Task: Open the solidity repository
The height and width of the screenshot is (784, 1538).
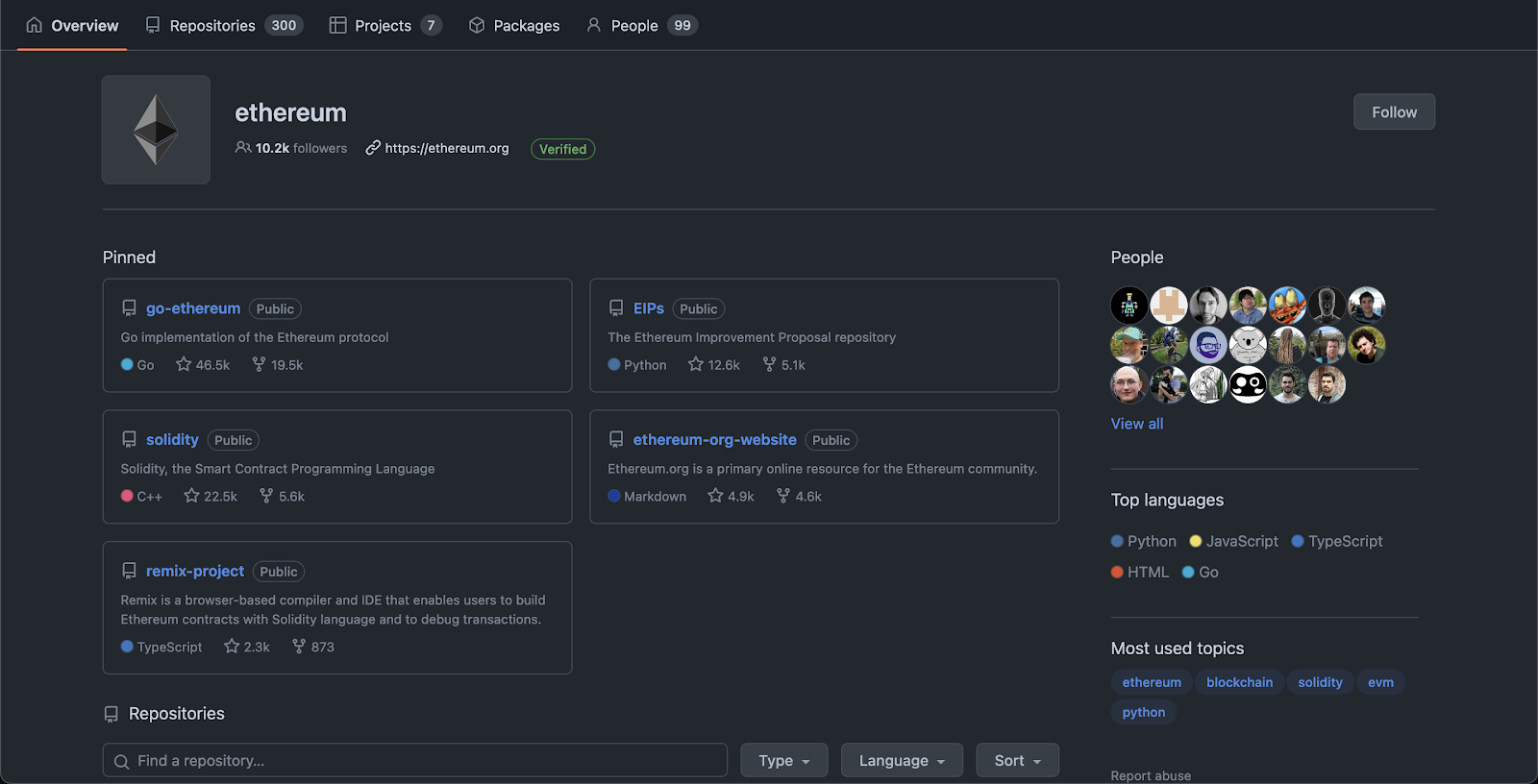Action: point(172,439)
